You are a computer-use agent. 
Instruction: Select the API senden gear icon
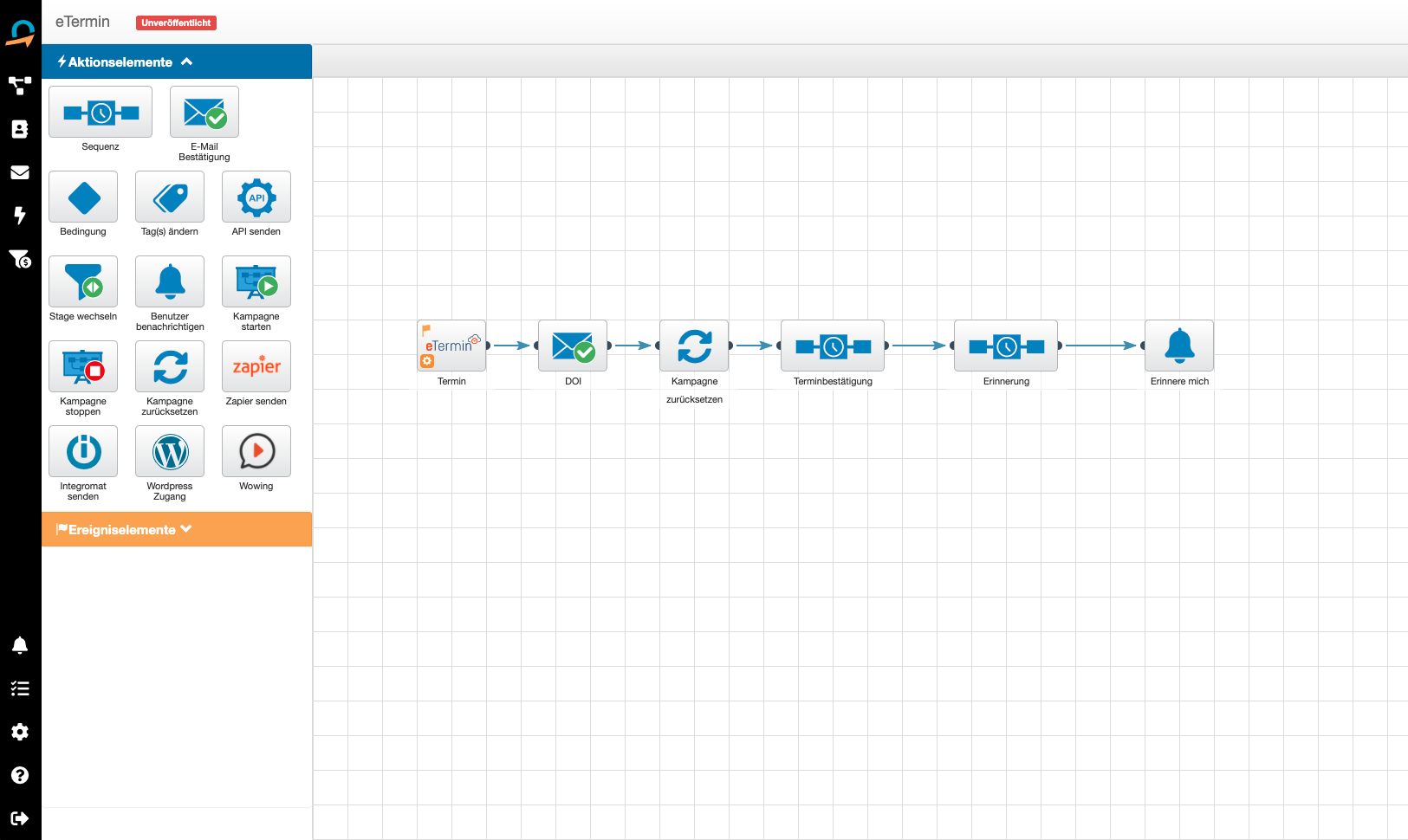(x=256, y=197)
